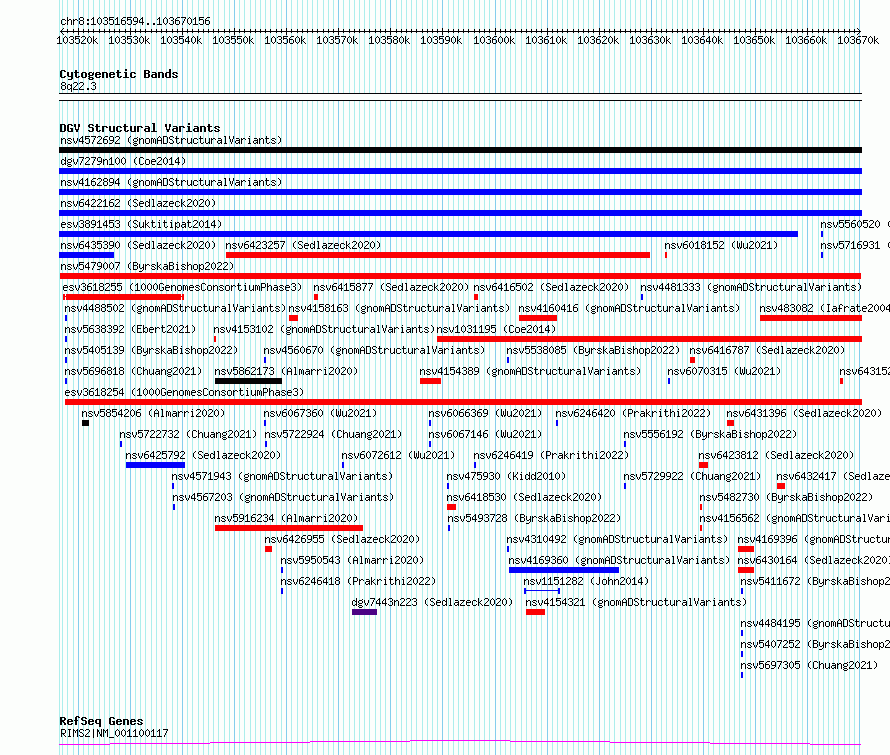Image resolution: width=890 pixels, height=755 pixels.
Task: Select nsv5638392 (Ebert2021) label
Action: [x=130, y=329]
